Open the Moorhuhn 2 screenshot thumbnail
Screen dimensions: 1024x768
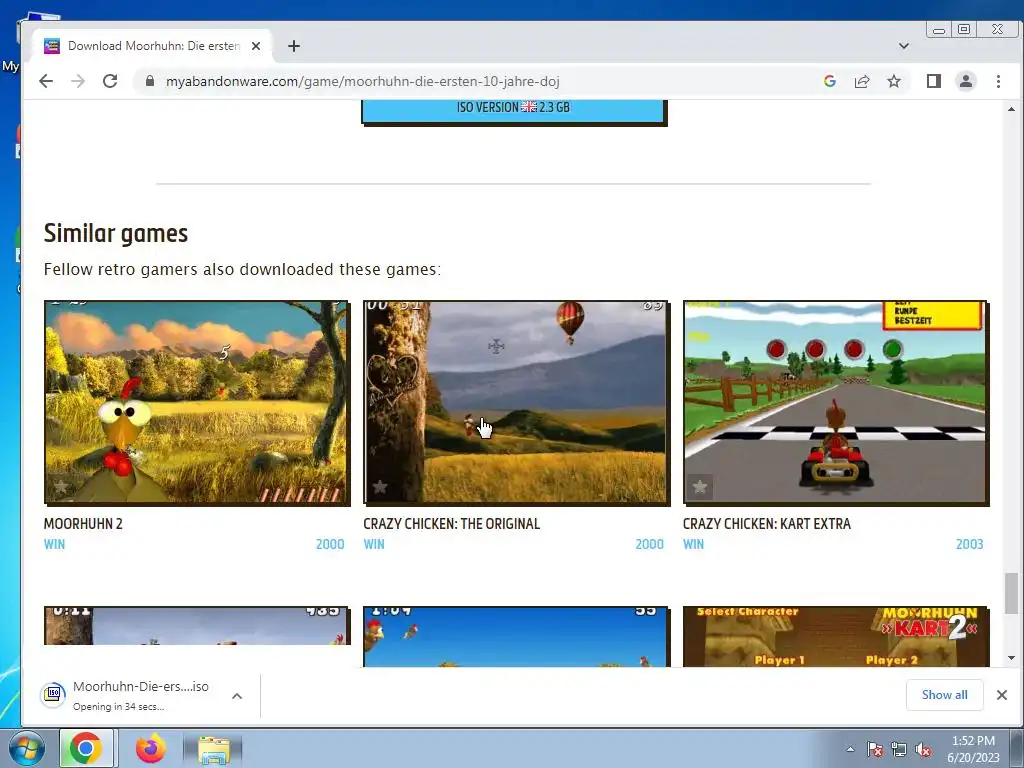click(197, 402)
